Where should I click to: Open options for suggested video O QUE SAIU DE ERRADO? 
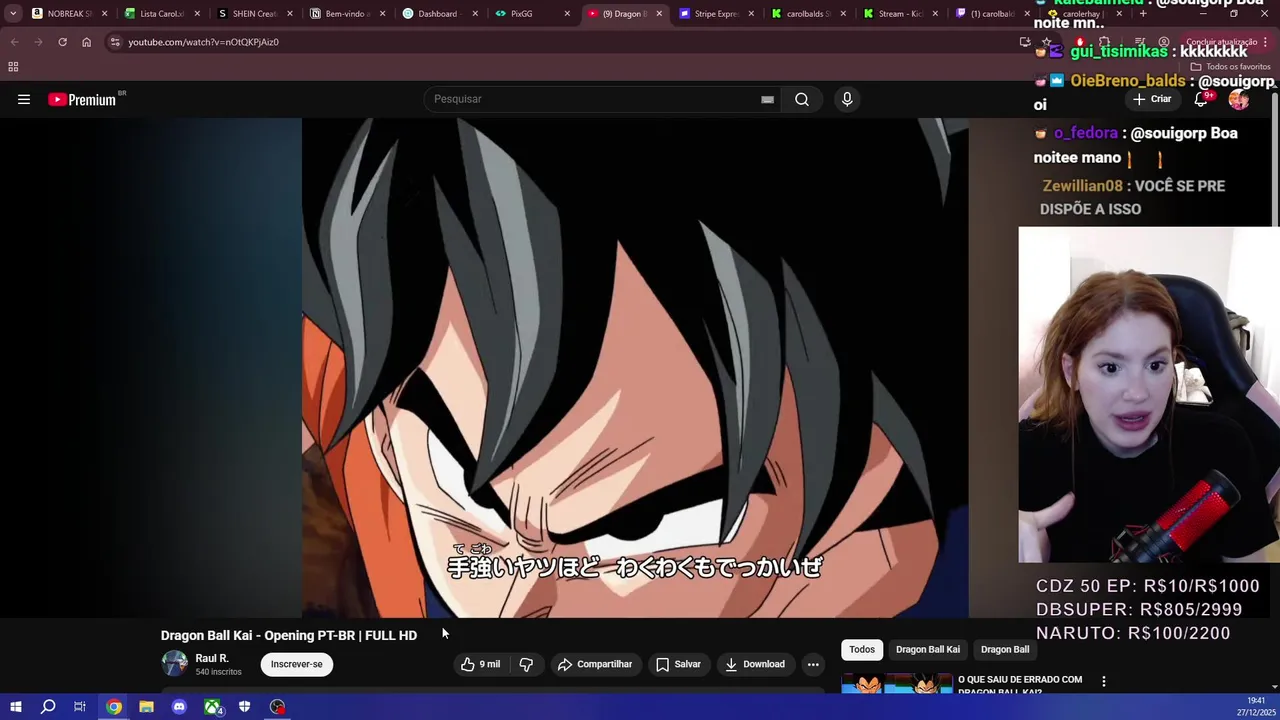(1104, 681)
